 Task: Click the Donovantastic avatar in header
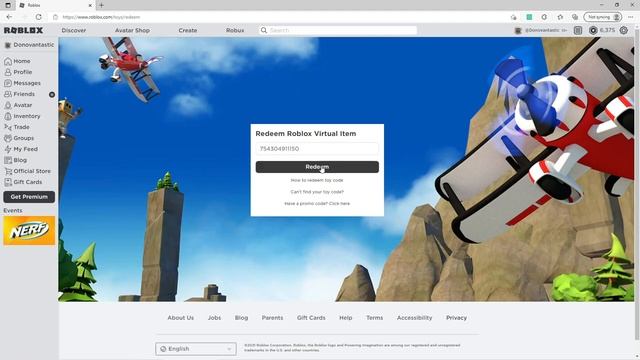pyautogui.click(x=518, y=31)
